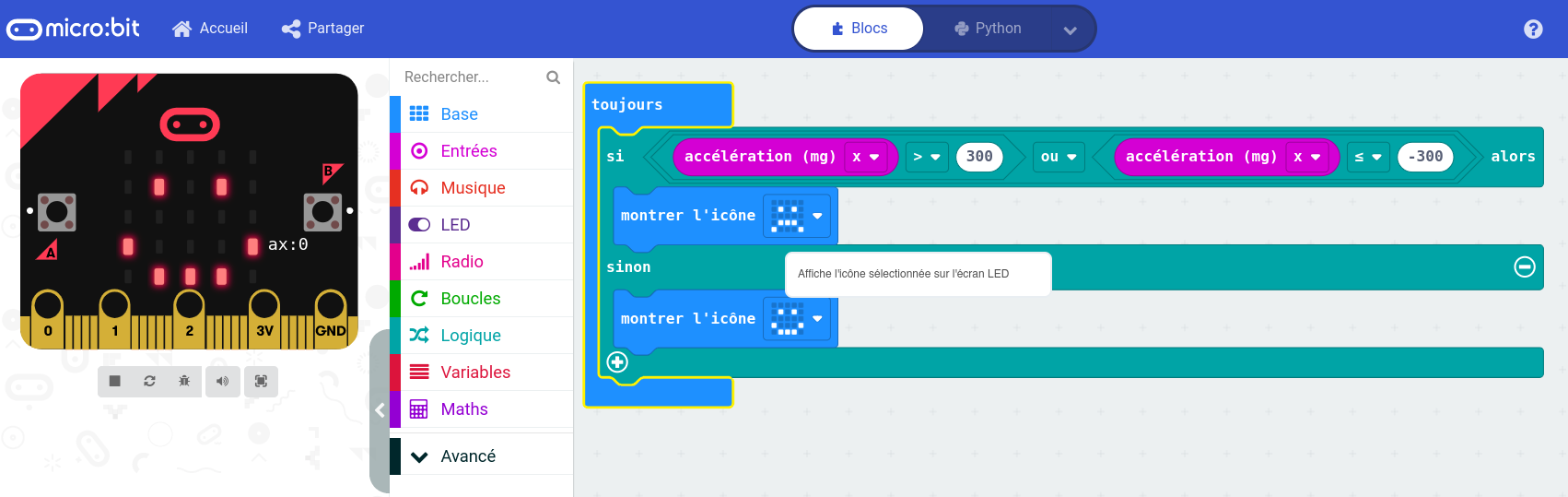
Task: Switch to Python editor view
Action: (x=988, y=29)
